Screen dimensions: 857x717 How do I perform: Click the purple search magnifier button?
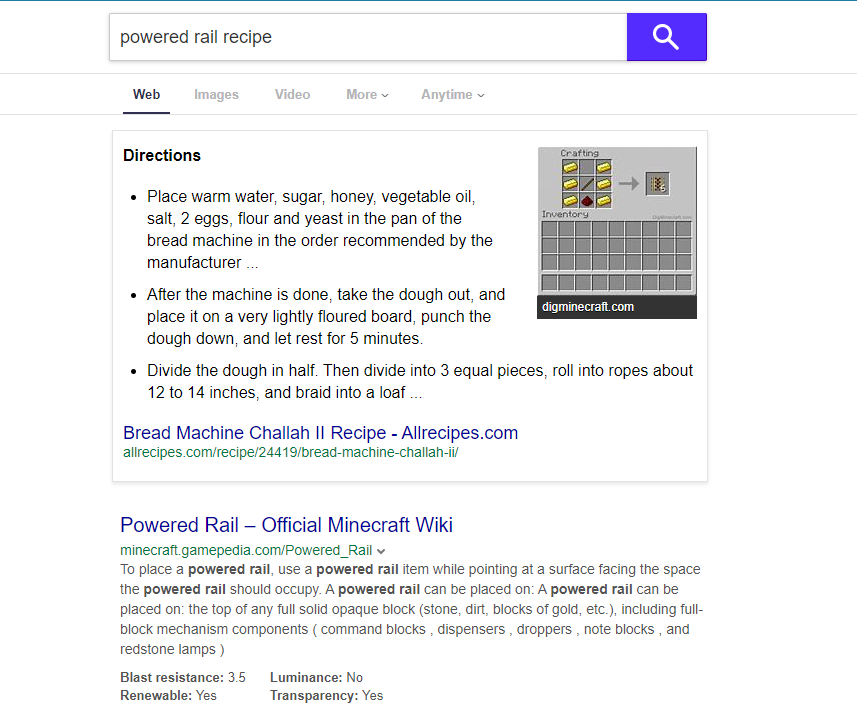[666, 37]
